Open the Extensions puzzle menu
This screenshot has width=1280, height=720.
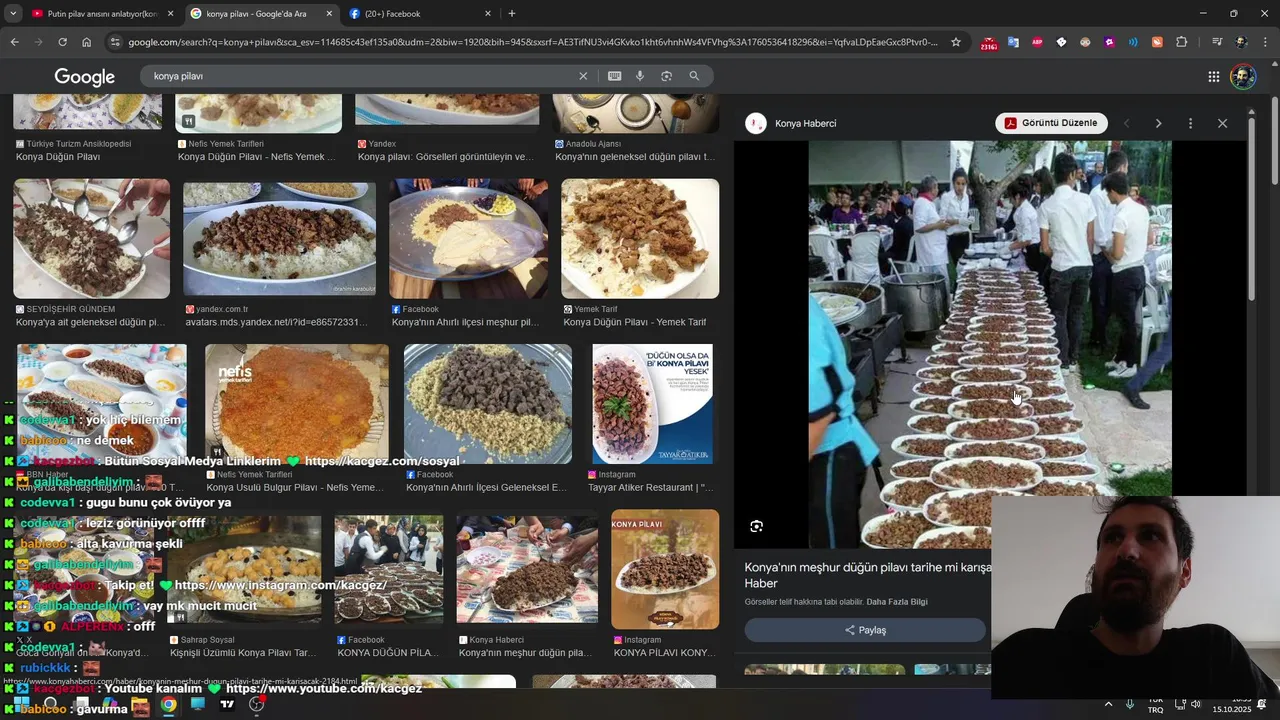[x=1181, y=42]
